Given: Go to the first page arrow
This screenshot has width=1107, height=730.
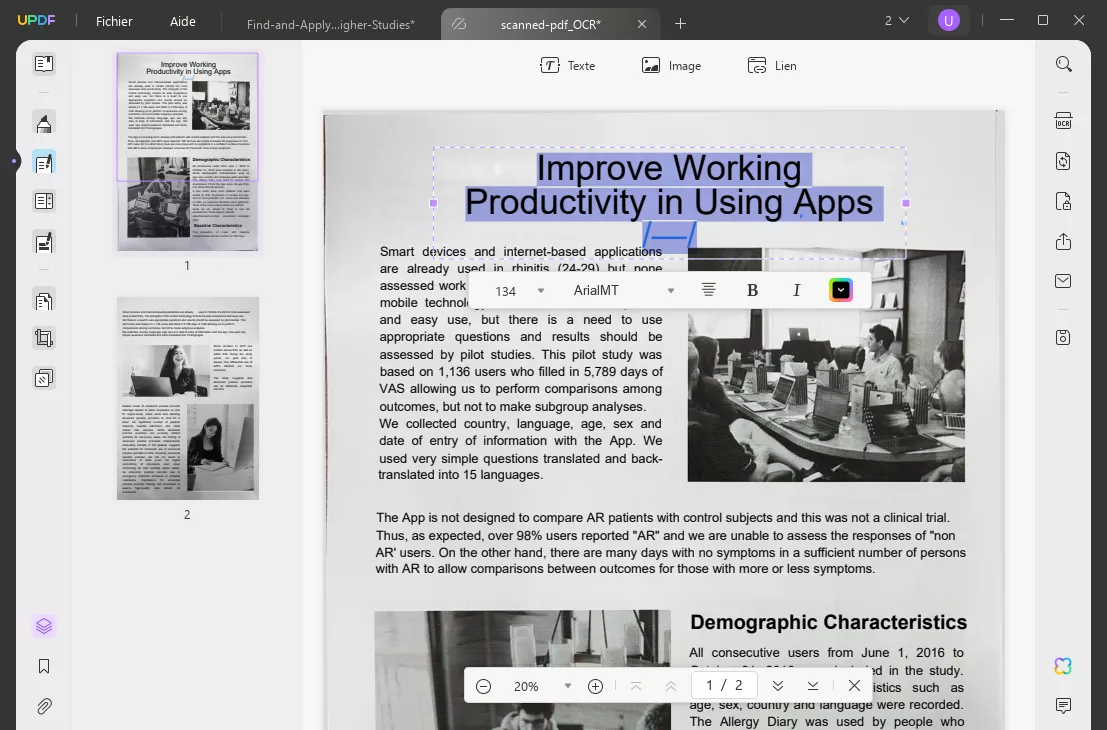Looking at the screenshot, I should 636,686.
